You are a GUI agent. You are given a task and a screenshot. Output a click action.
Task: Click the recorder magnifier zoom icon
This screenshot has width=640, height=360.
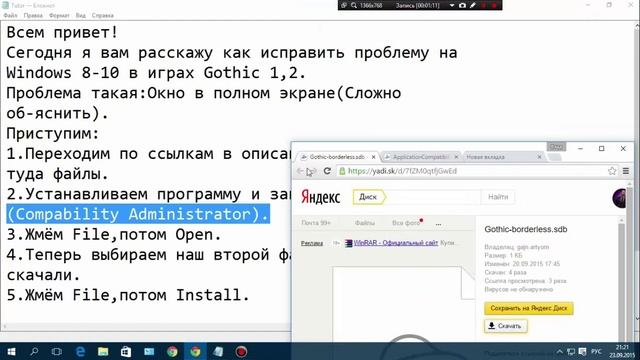click(354, 5)
